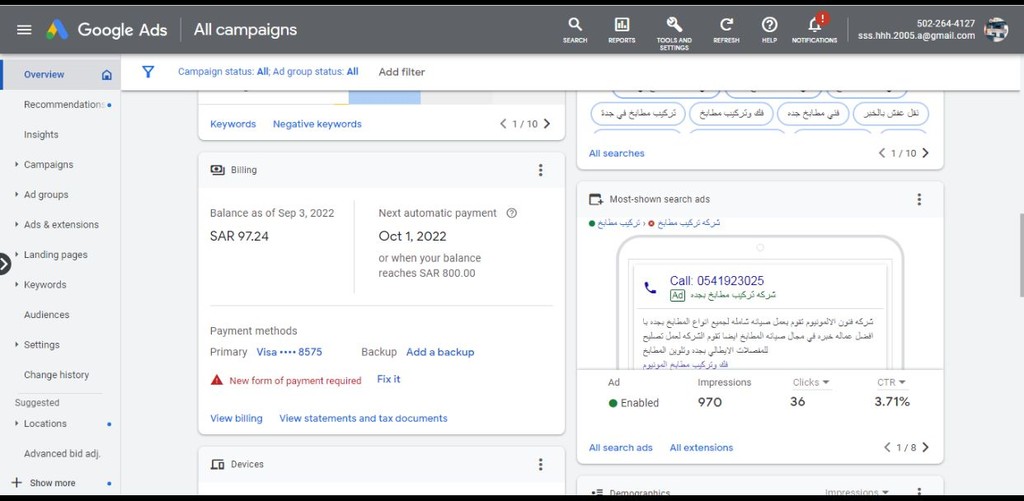Click the red warning triangle icon
The image size is (1024, 501).
217,380
